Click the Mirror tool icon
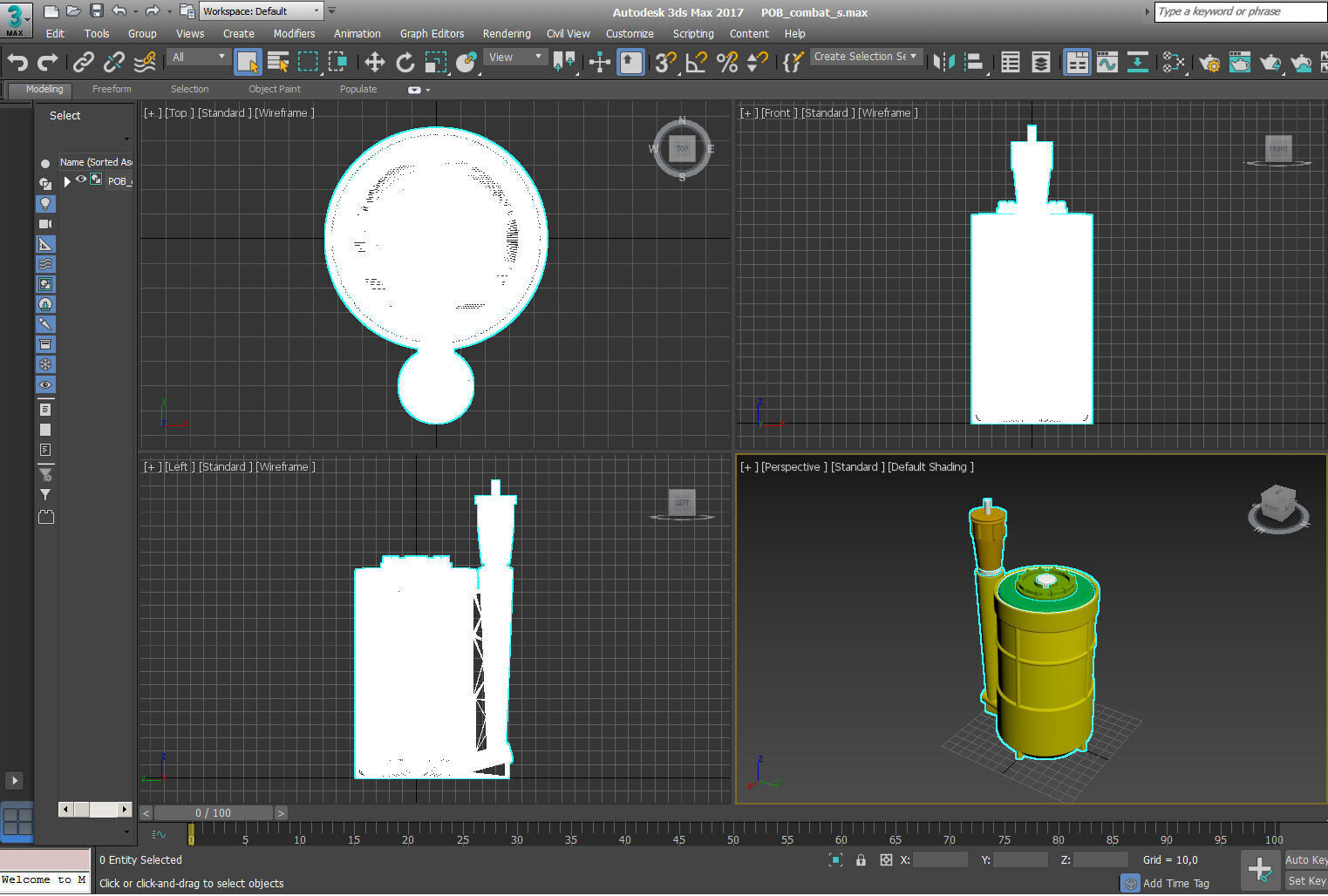This screenshot has height=896, width=1328. [943, 62]
